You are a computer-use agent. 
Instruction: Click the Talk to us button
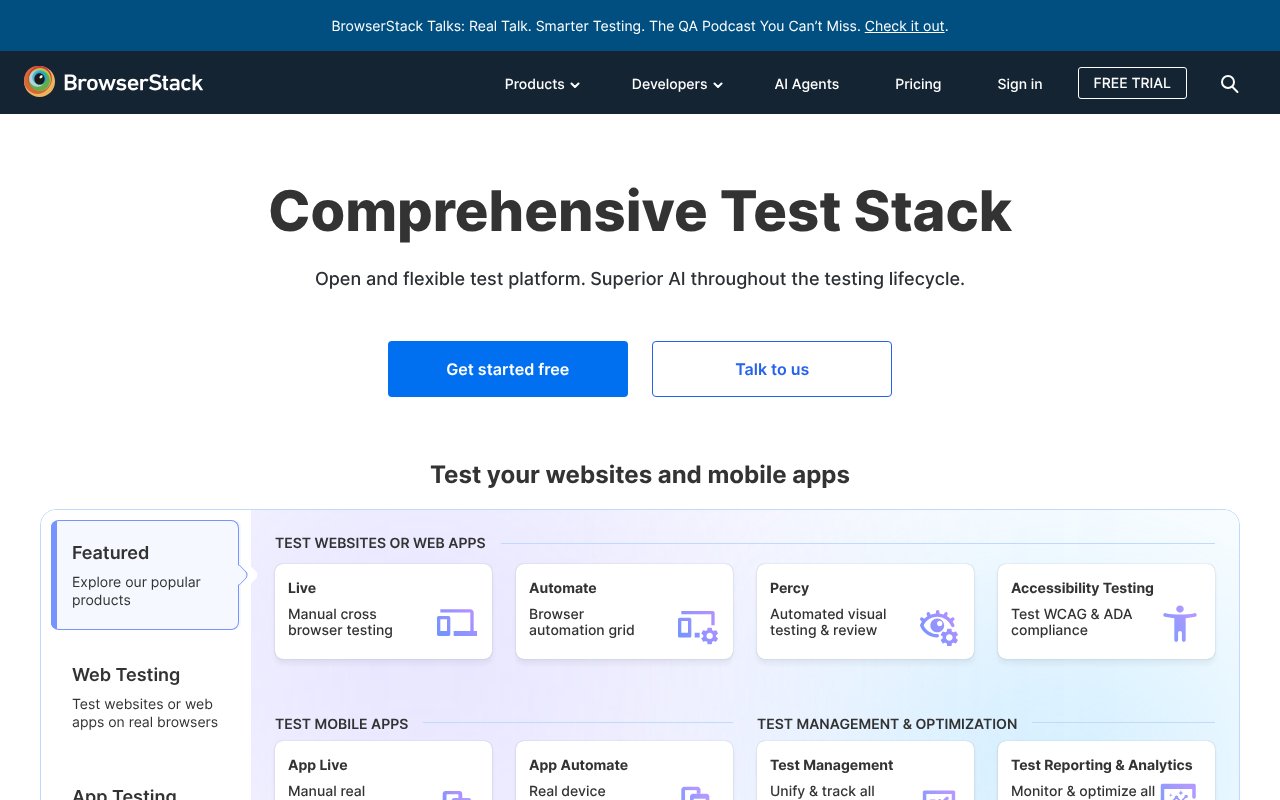[x=771, y=369]
